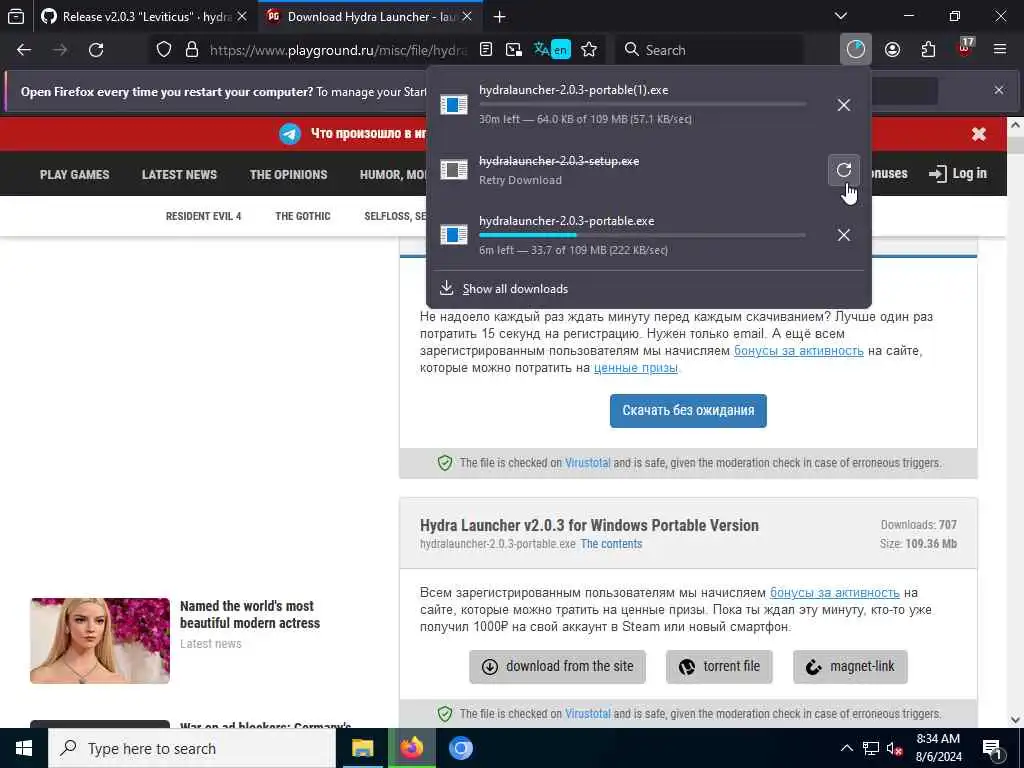Click the Telegram icon in red banner
The image size is (1024, 768).
pyautogui.click(x=290, y=134)
